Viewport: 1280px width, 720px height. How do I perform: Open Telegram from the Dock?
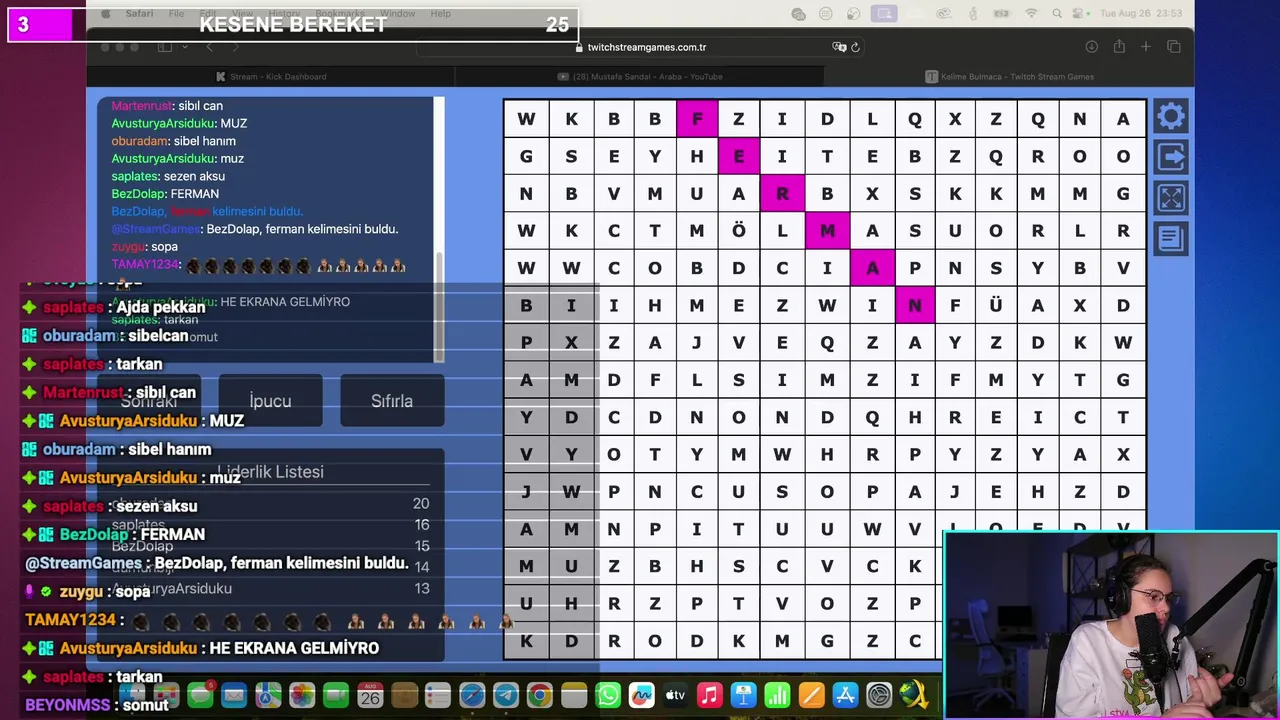pos(506,695)
